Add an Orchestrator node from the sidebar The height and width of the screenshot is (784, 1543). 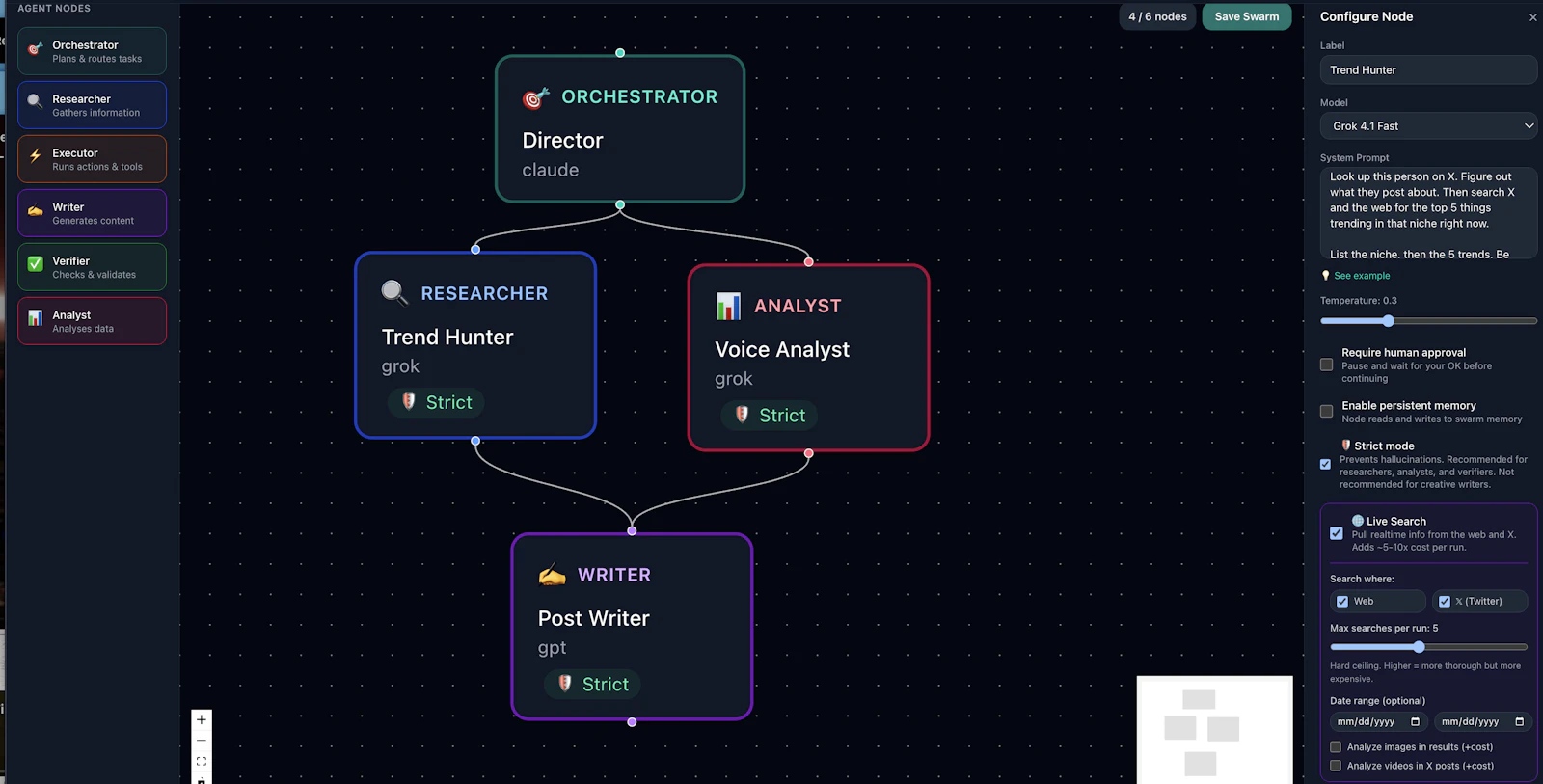(x=92, y=51)
